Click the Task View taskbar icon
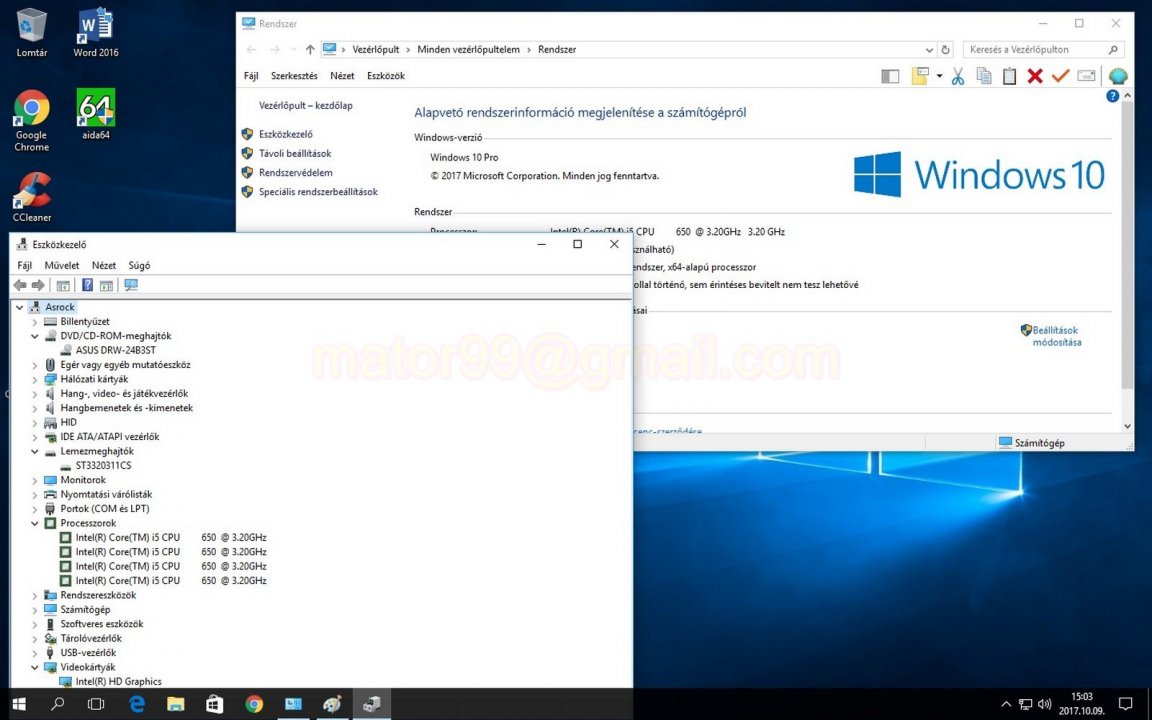1152x720 pixels. coord(96,704)
